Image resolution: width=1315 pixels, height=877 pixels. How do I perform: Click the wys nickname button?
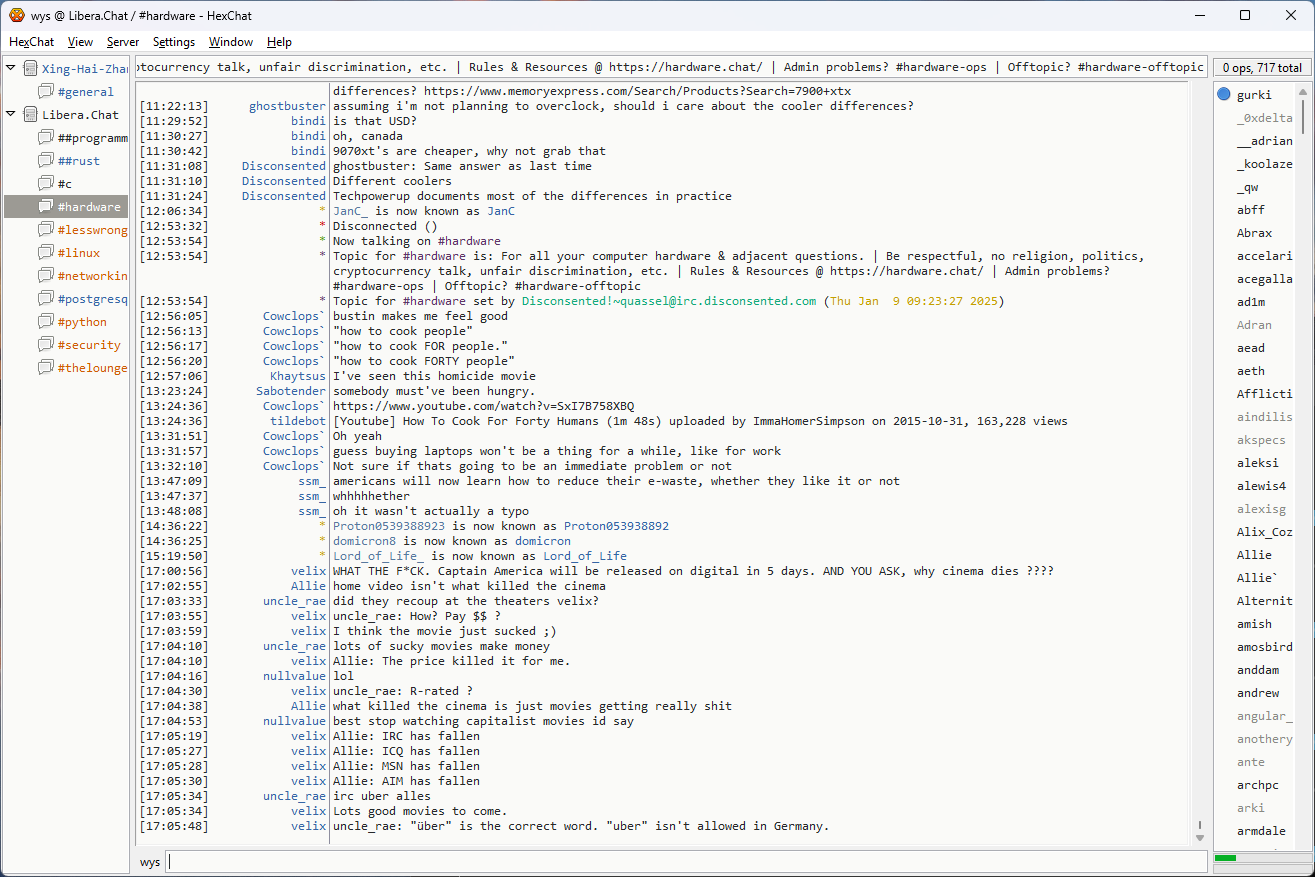[149, 862]
